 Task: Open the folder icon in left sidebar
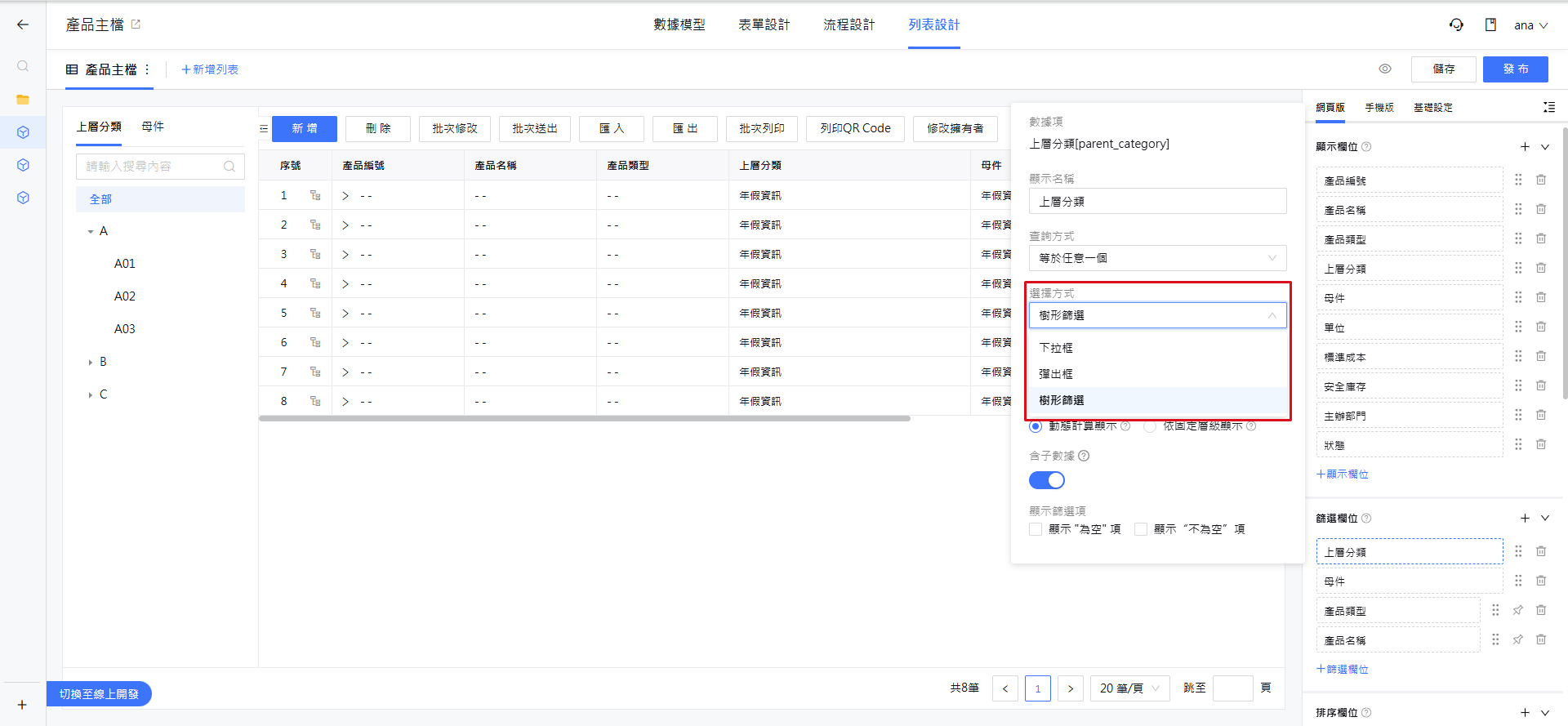[23, 100]
